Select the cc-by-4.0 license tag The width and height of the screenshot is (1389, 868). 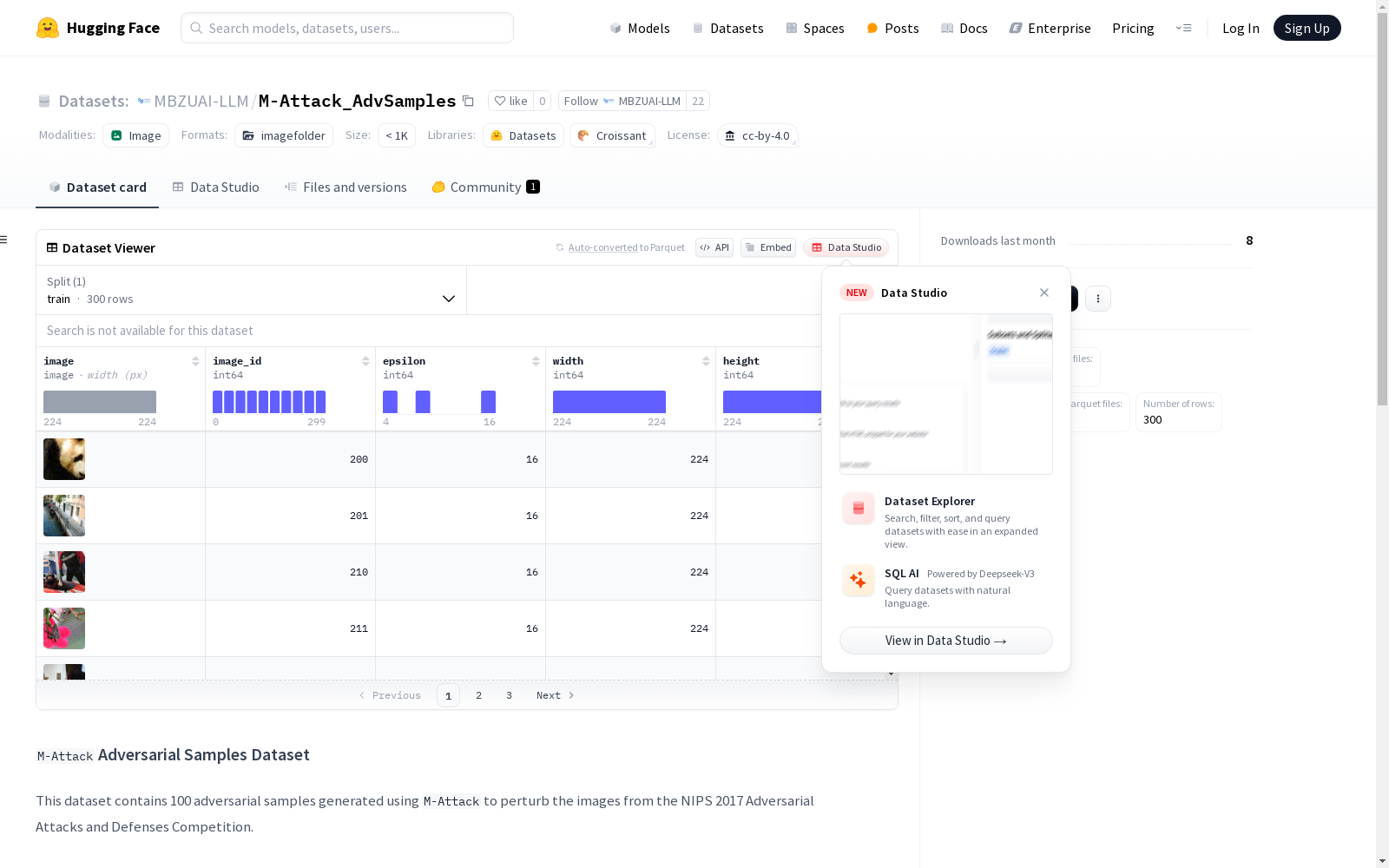(758, 135)
